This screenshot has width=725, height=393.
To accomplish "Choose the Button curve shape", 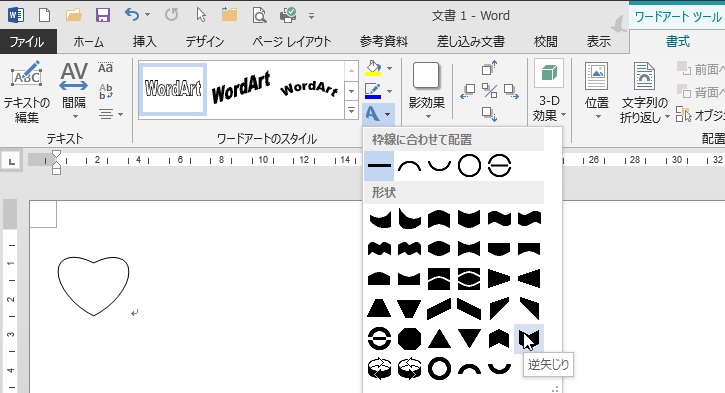I will [x=499, y=166].
